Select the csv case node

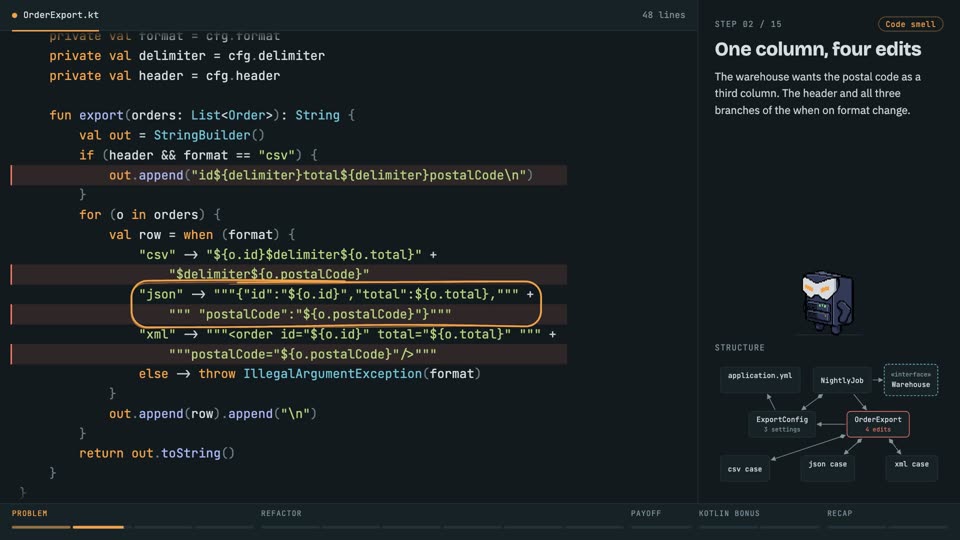click(x=744, y=469)
